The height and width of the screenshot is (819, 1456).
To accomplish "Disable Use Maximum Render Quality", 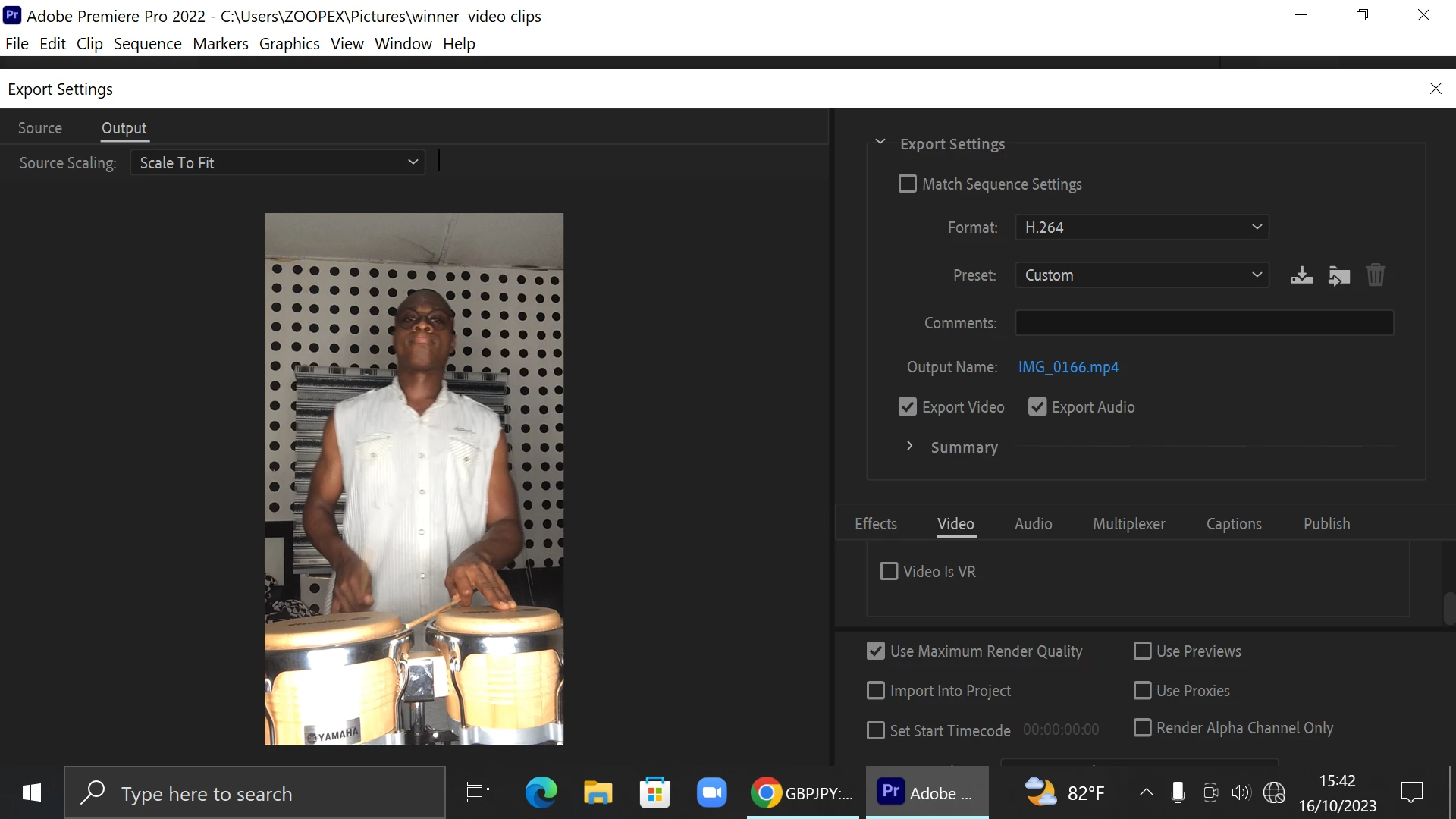I will (x=875, y=651).
